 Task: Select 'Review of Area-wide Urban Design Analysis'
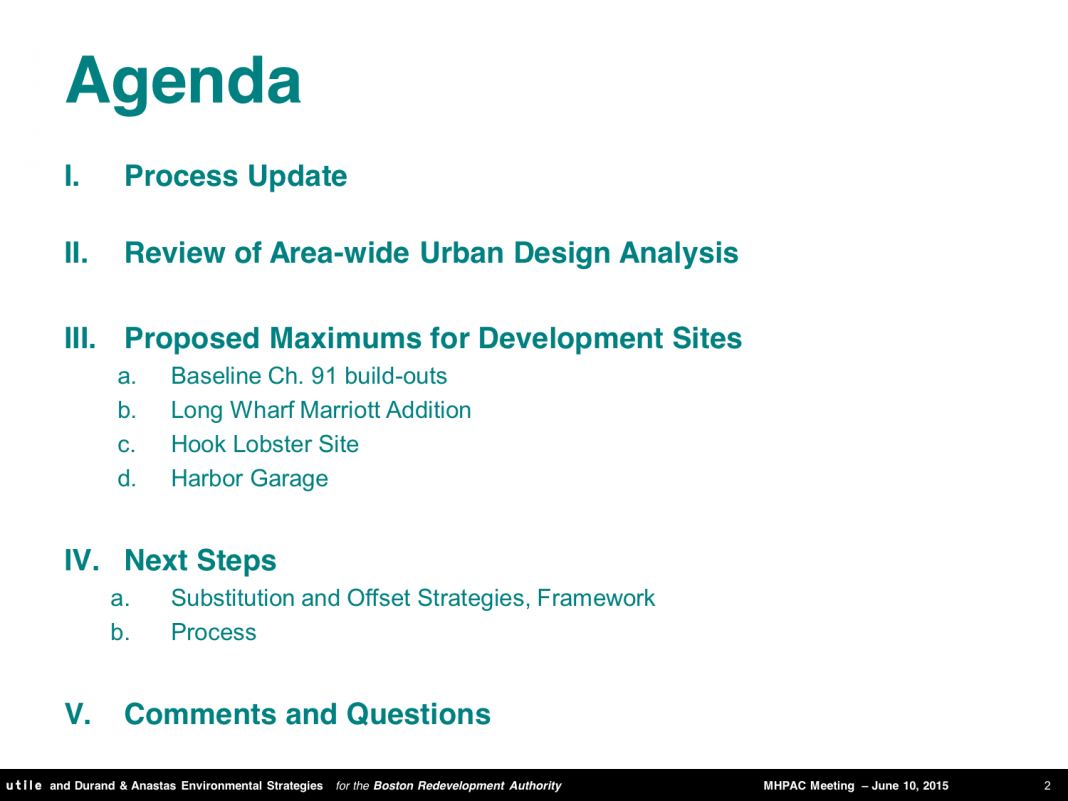coord(431,253)
